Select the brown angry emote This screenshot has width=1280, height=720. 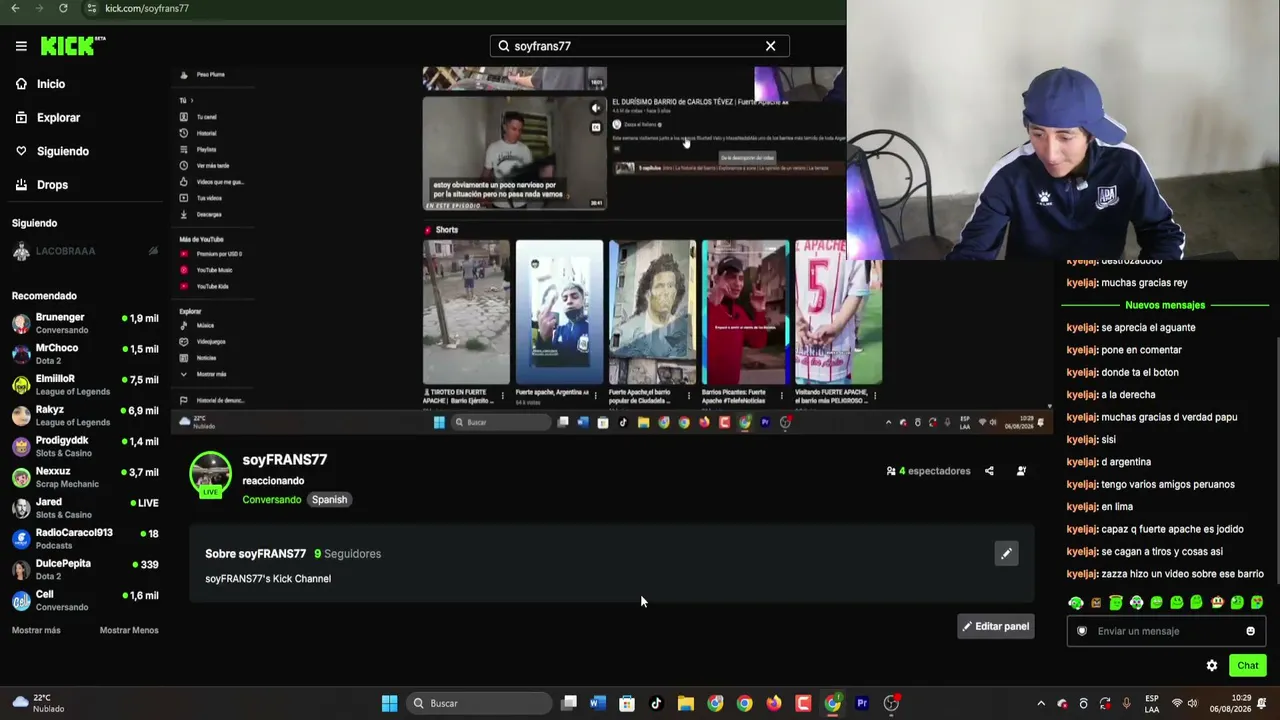click(x=1096, y=603)
